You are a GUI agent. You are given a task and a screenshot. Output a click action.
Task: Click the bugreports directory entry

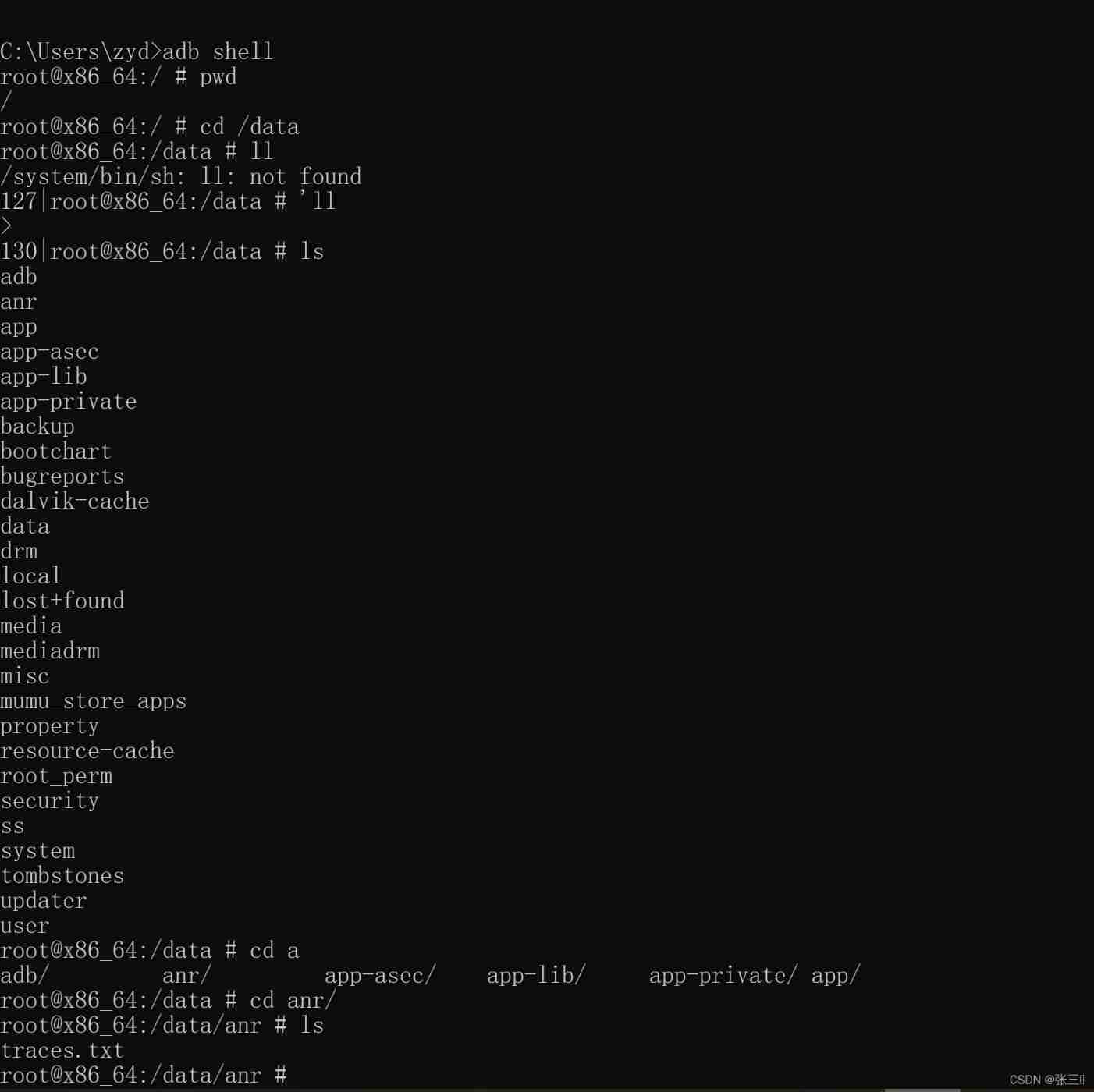tap(62, 477)
